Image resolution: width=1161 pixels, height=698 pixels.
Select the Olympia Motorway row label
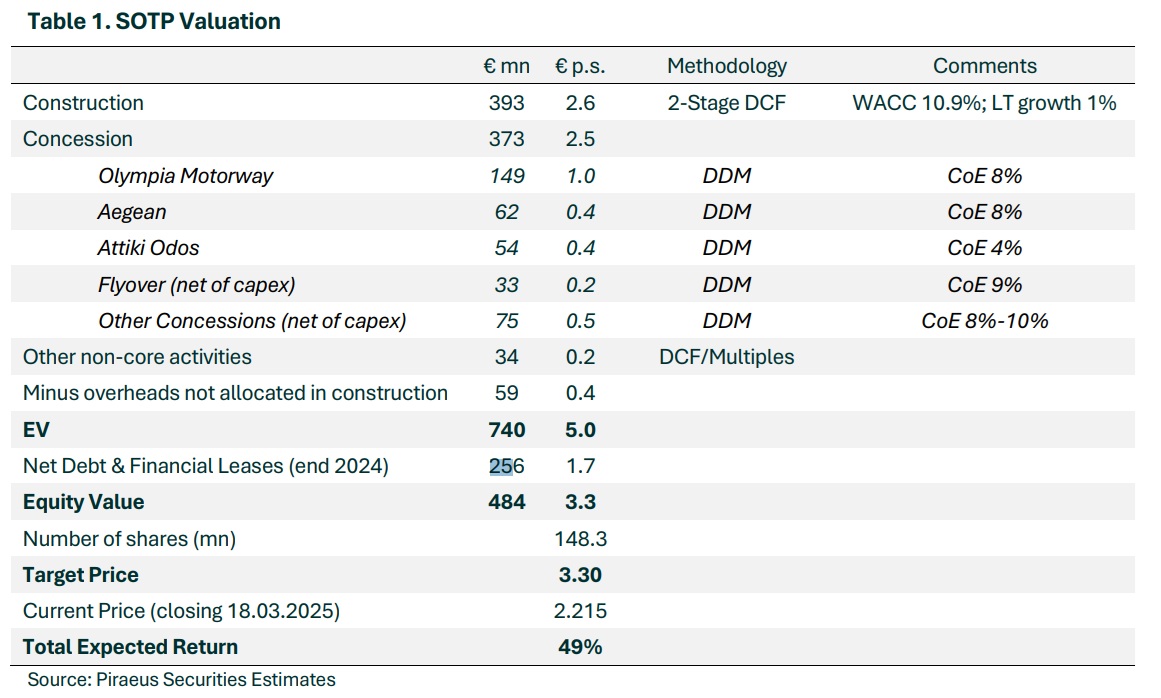coord(186,176)
